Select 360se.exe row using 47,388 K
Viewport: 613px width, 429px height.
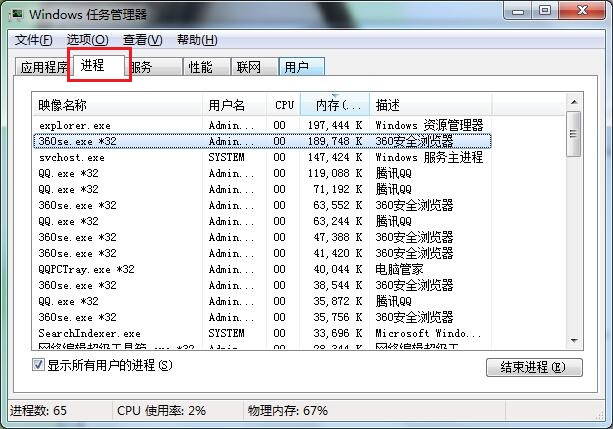(x=262, y=237)
